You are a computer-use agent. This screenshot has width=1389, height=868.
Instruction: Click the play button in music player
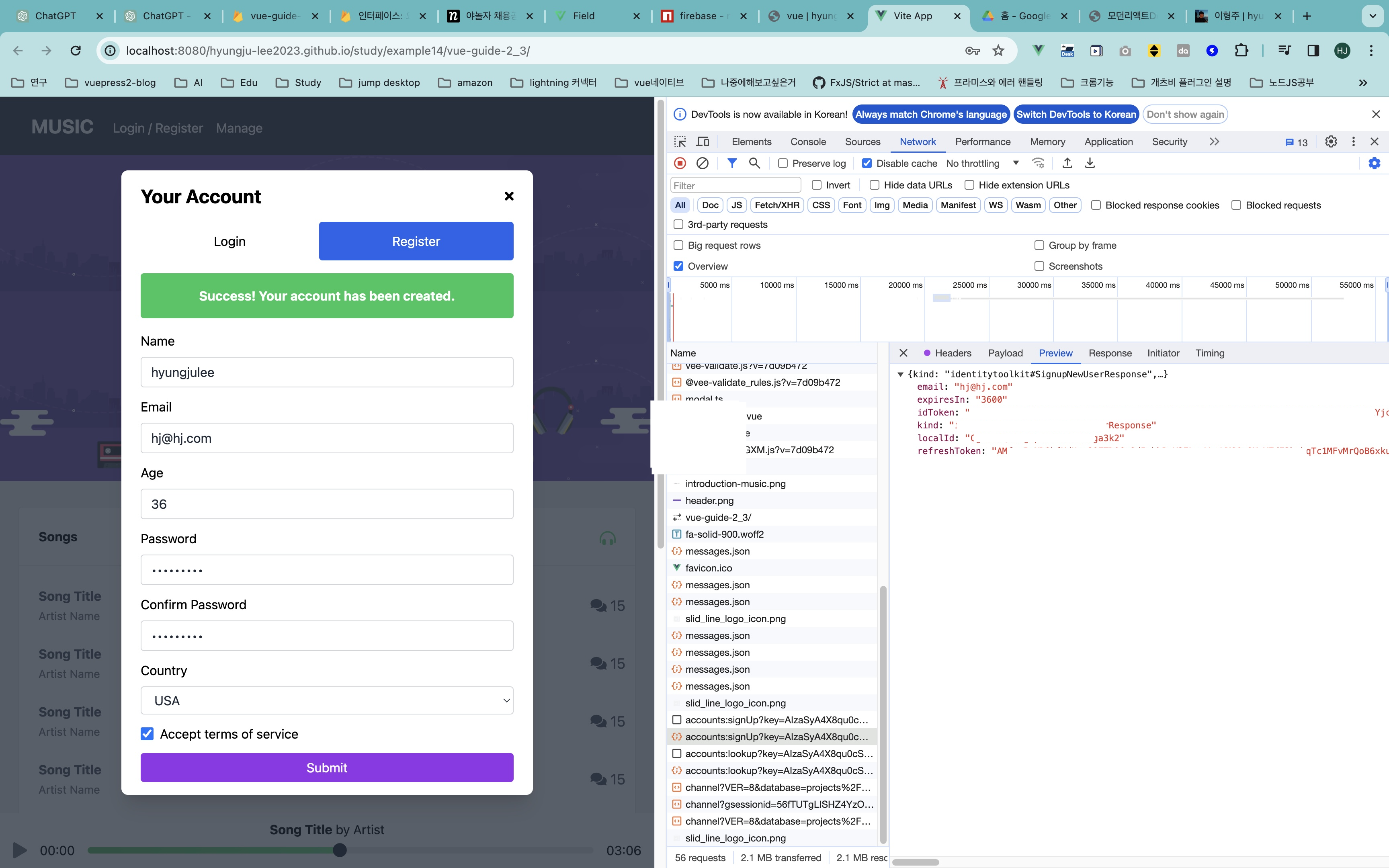coord(19,850)
